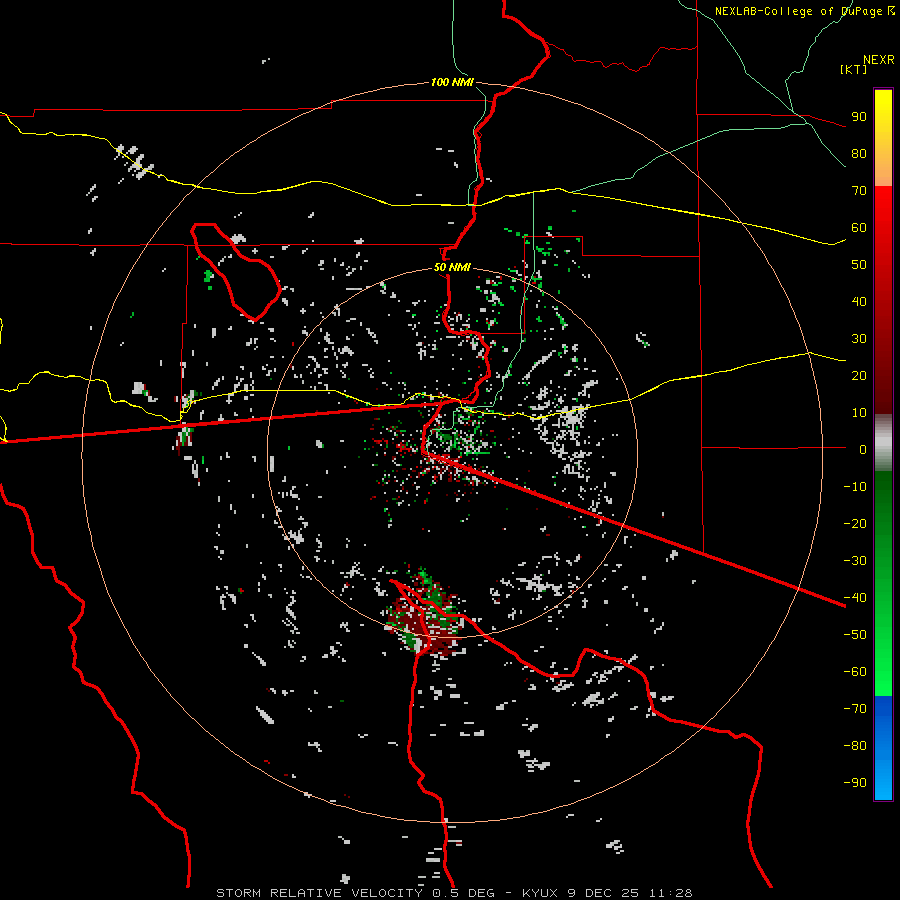This screenshot has width=900, height=900.
Task: Click the red and green velocity cluster south of radar
Action: click(x=425, y=613)
